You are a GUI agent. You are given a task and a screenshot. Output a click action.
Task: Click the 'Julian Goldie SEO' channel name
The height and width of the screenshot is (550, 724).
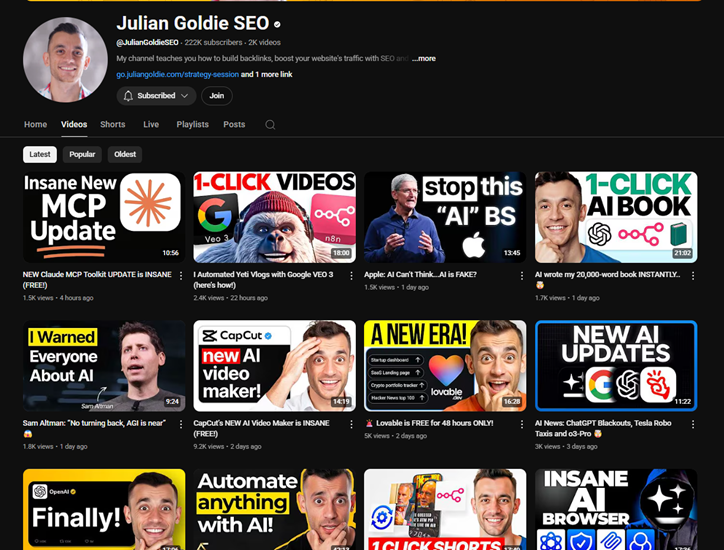(193, 23)
